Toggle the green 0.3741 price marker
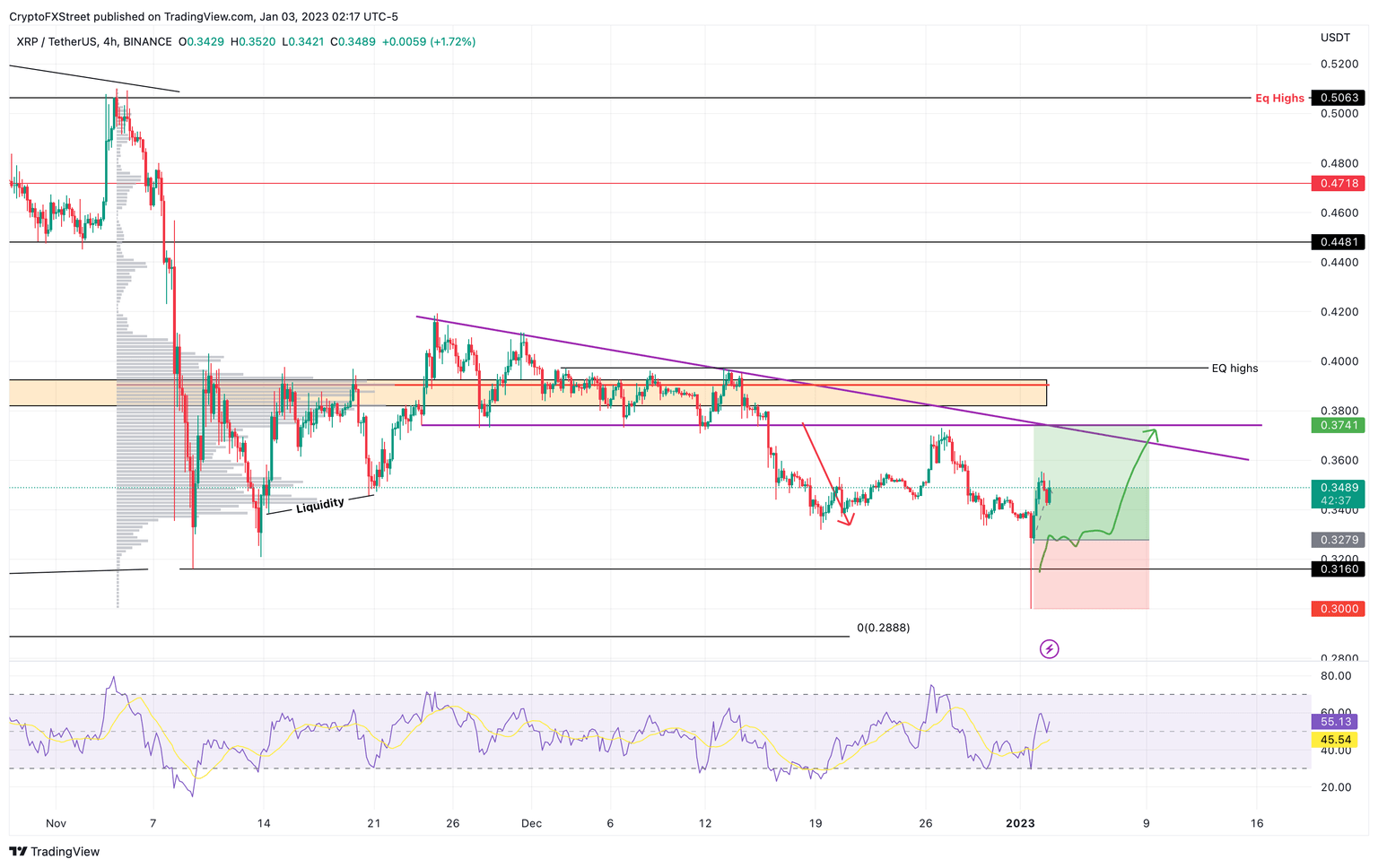Viewport: 1378px width, 868px height. (1340, 425)
